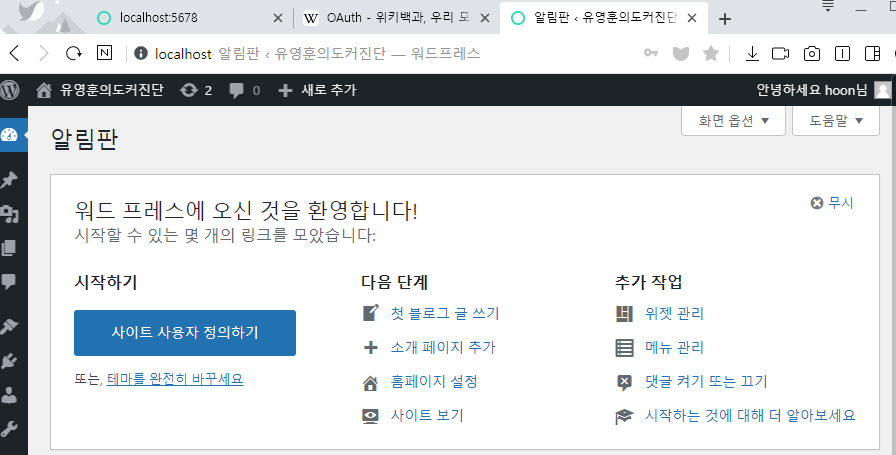The width and height of the screenshot is (896, 455).
Task: Click the site info icon before localhost
Action: pyautogui.click(x=141, y=53)
